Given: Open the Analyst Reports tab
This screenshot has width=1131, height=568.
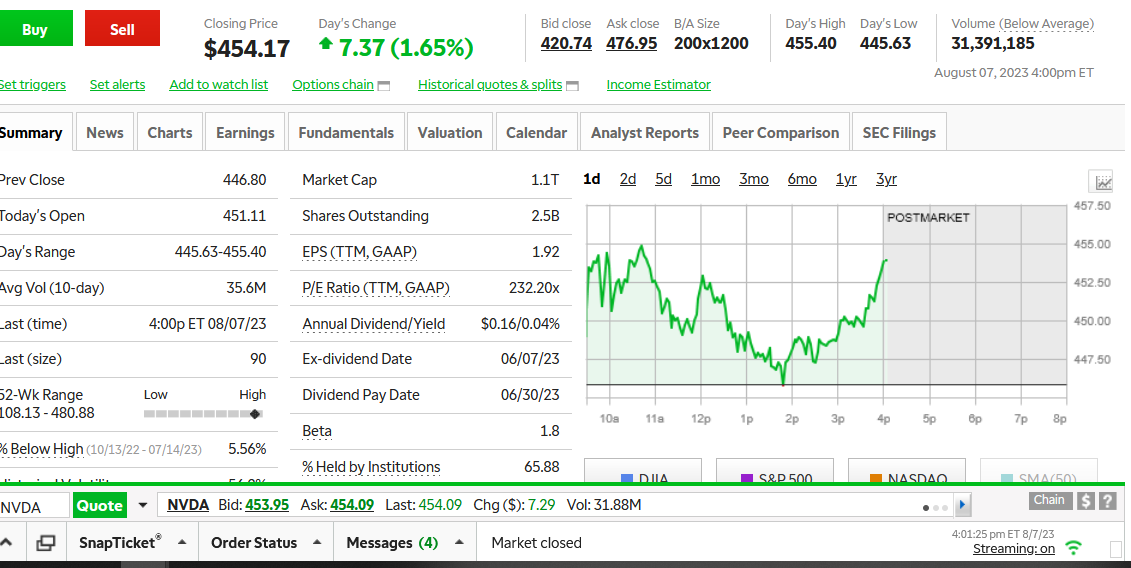Looking at the screenshot, I should click(644, 133).
